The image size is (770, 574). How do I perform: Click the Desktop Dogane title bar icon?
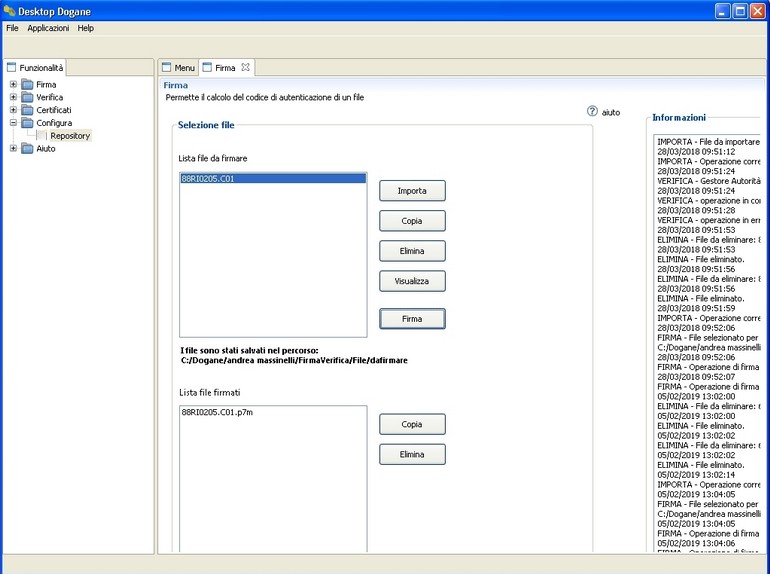[9, 10]
